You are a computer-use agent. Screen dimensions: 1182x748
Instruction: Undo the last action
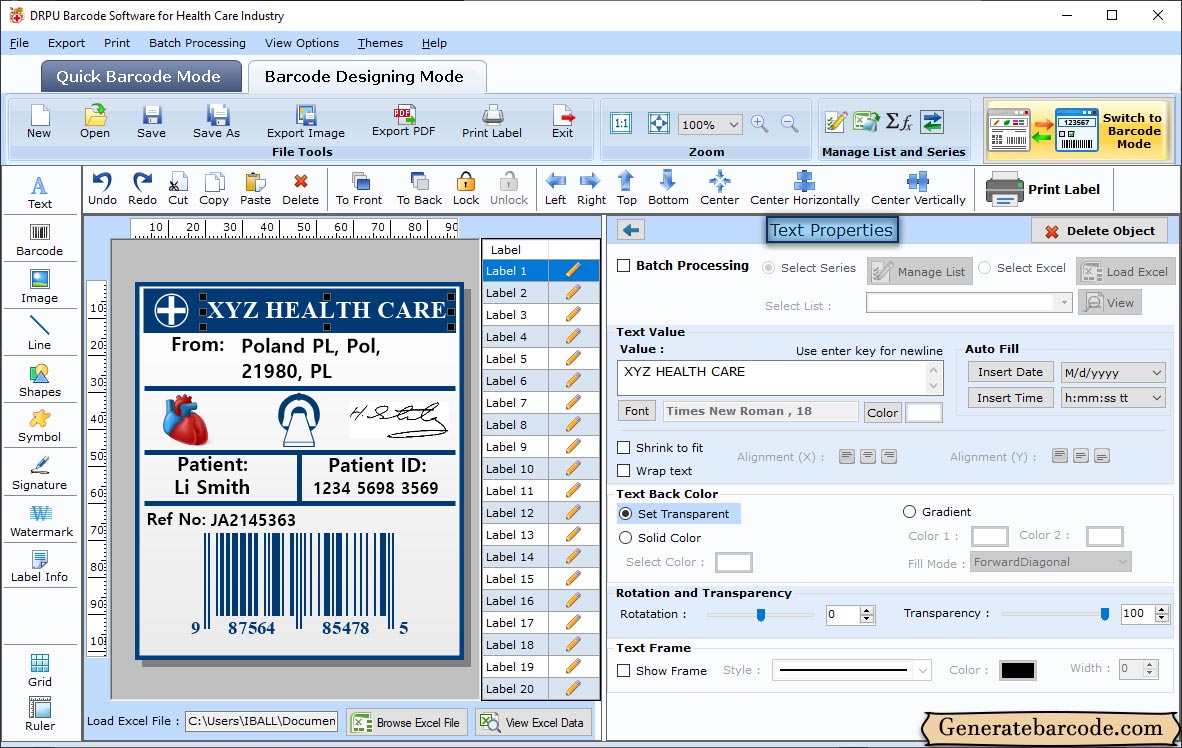102,189
